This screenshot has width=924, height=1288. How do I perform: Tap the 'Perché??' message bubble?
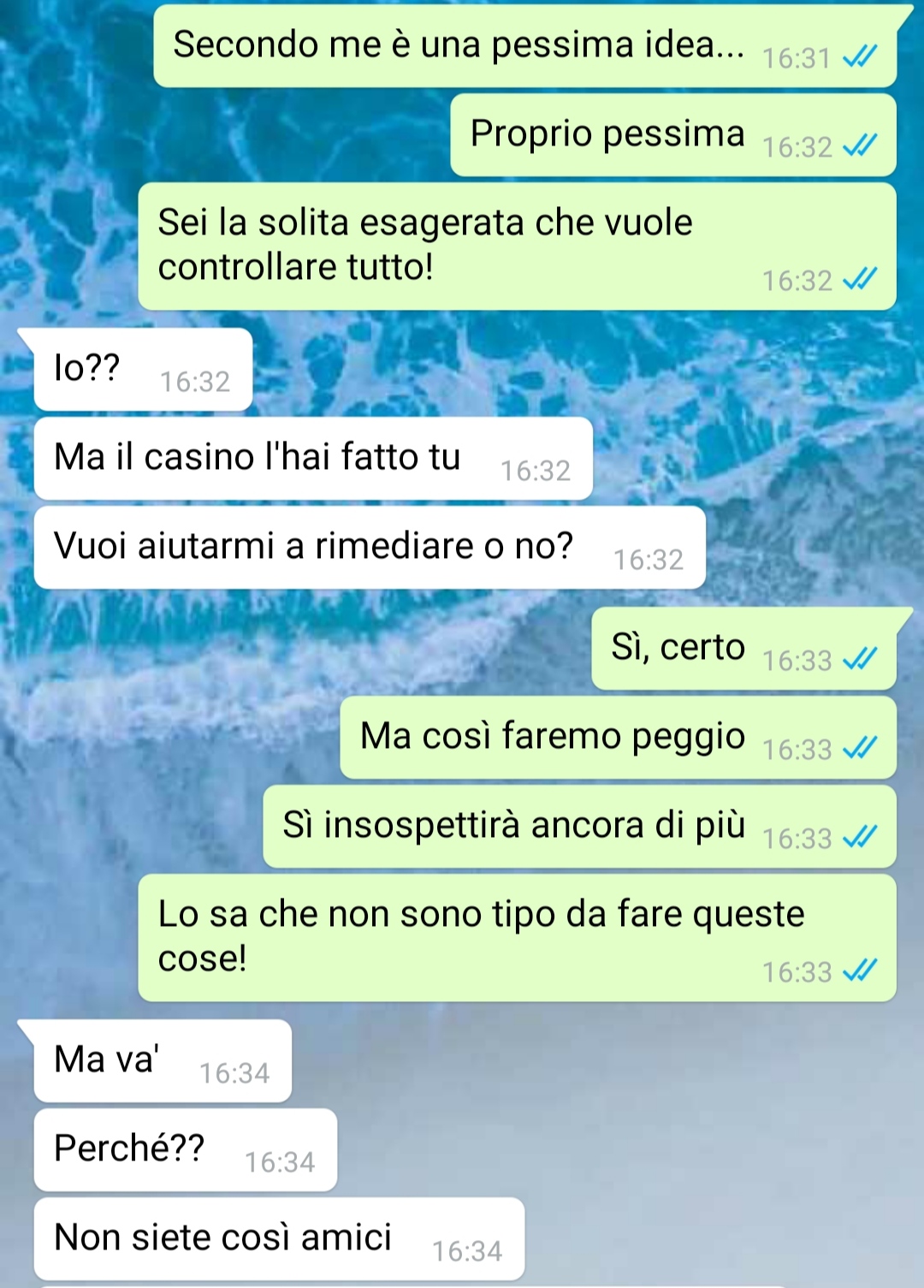coord(186,1150)
